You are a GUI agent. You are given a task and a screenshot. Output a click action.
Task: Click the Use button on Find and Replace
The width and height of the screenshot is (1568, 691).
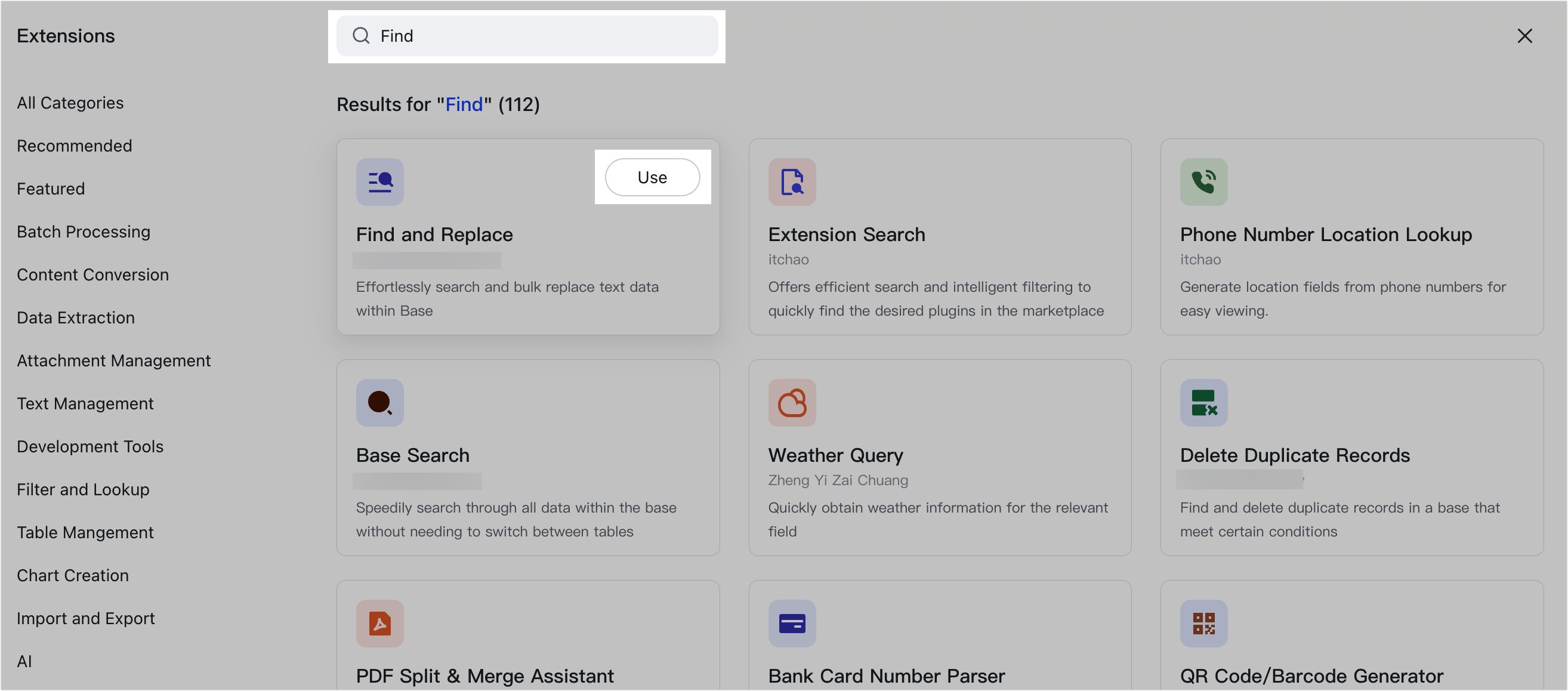pos(653,177)
